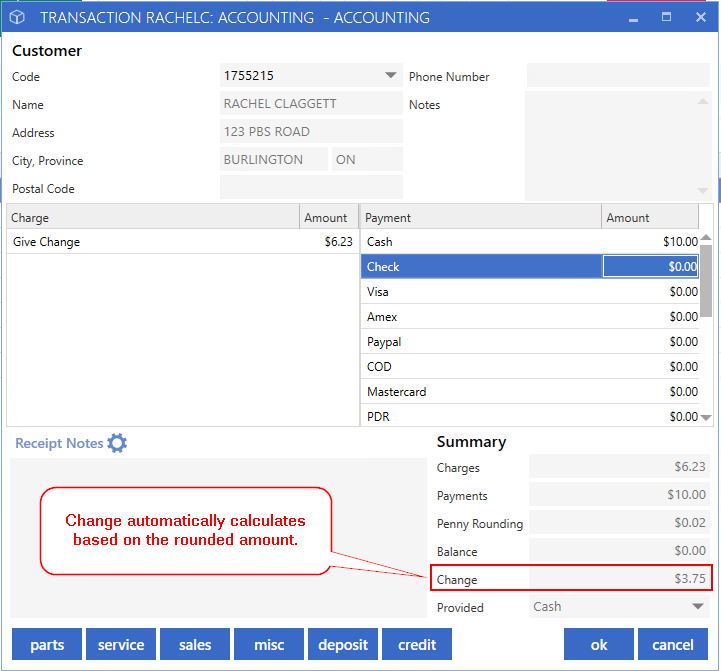
Task: Click the deposit button
Action: point(343,644)
